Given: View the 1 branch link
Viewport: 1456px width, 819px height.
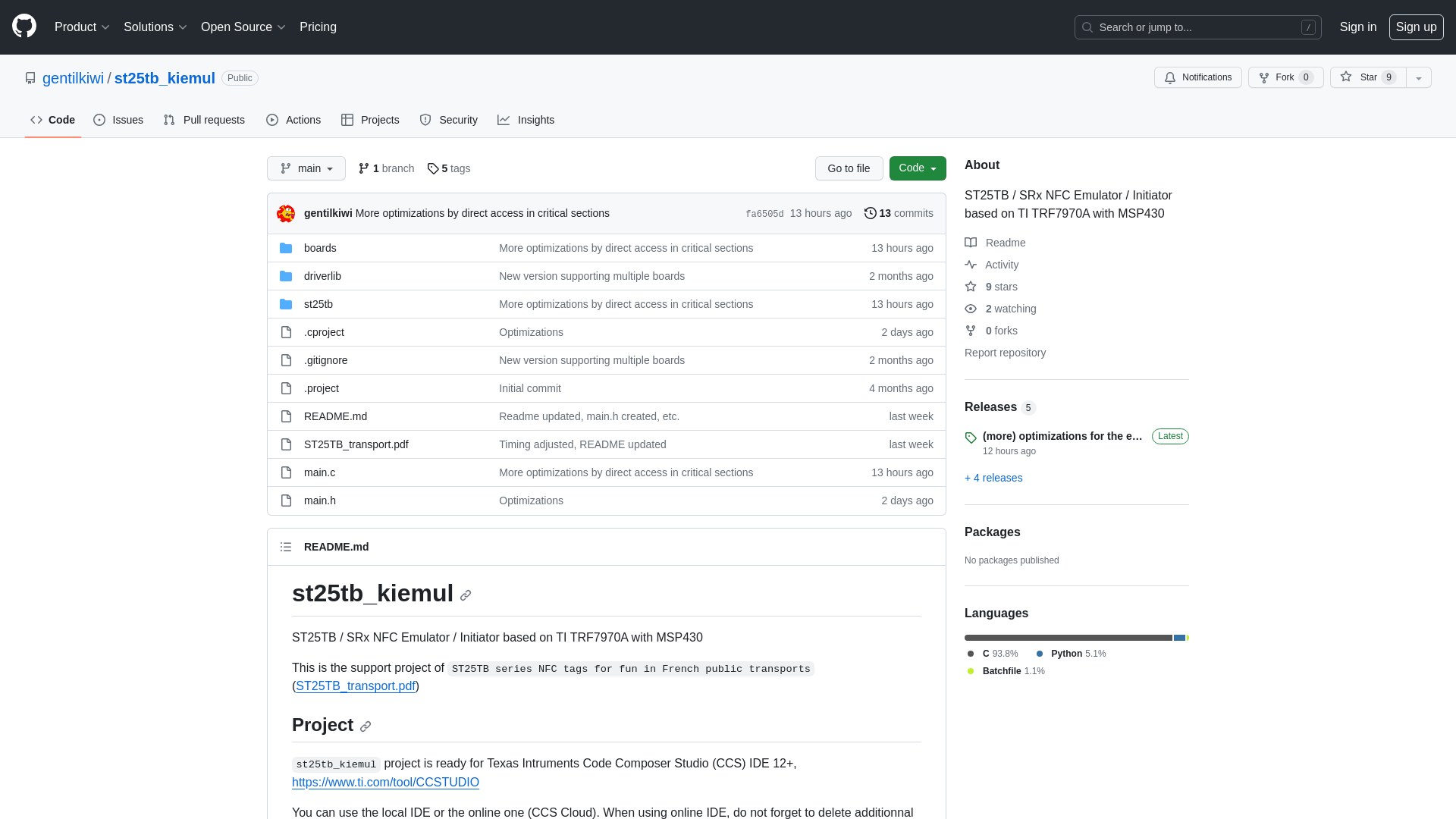Looking at the screenshot, I should click(x=386, y=168).
